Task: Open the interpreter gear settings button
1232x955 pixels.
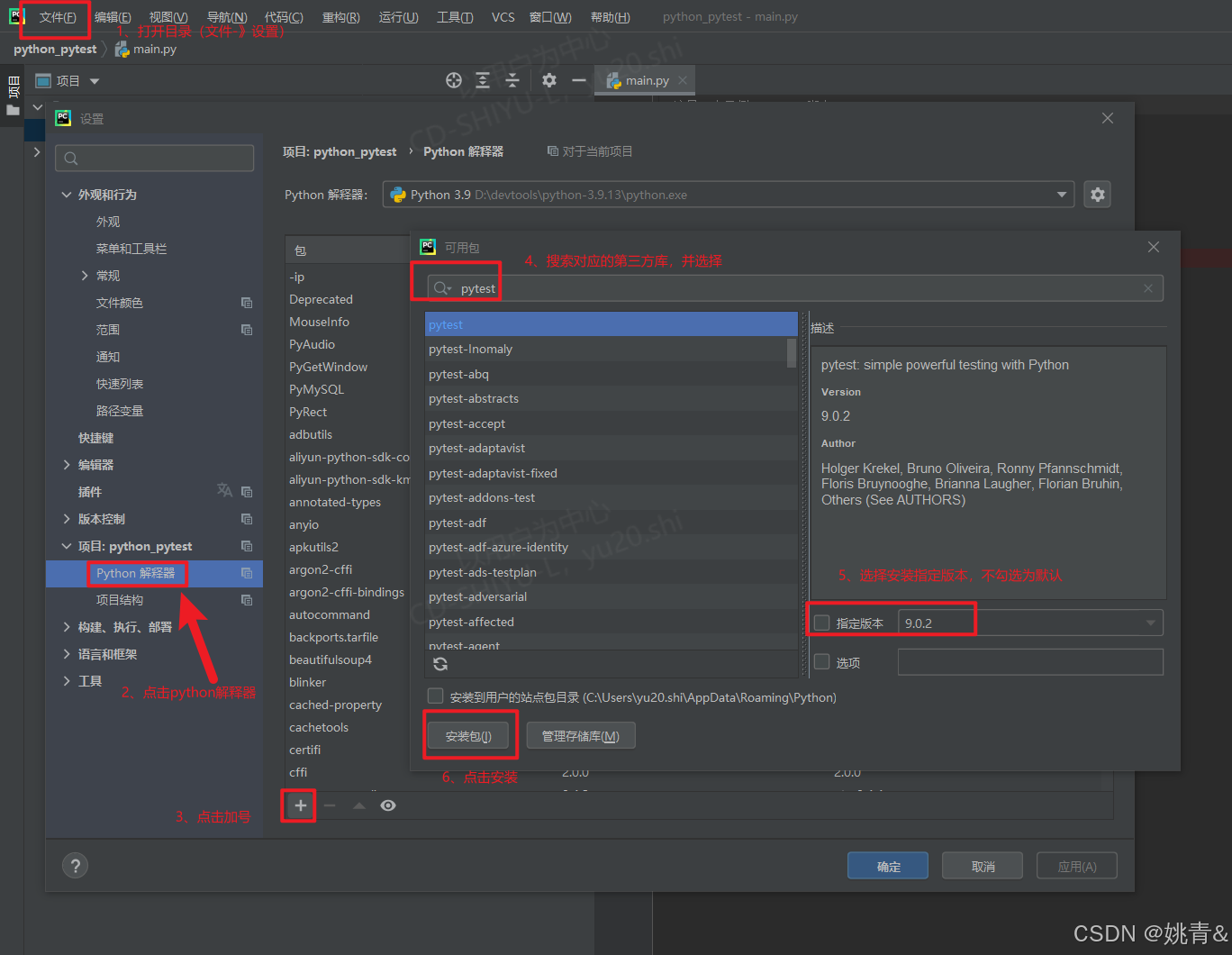Action: click(x=1097, y=195)
